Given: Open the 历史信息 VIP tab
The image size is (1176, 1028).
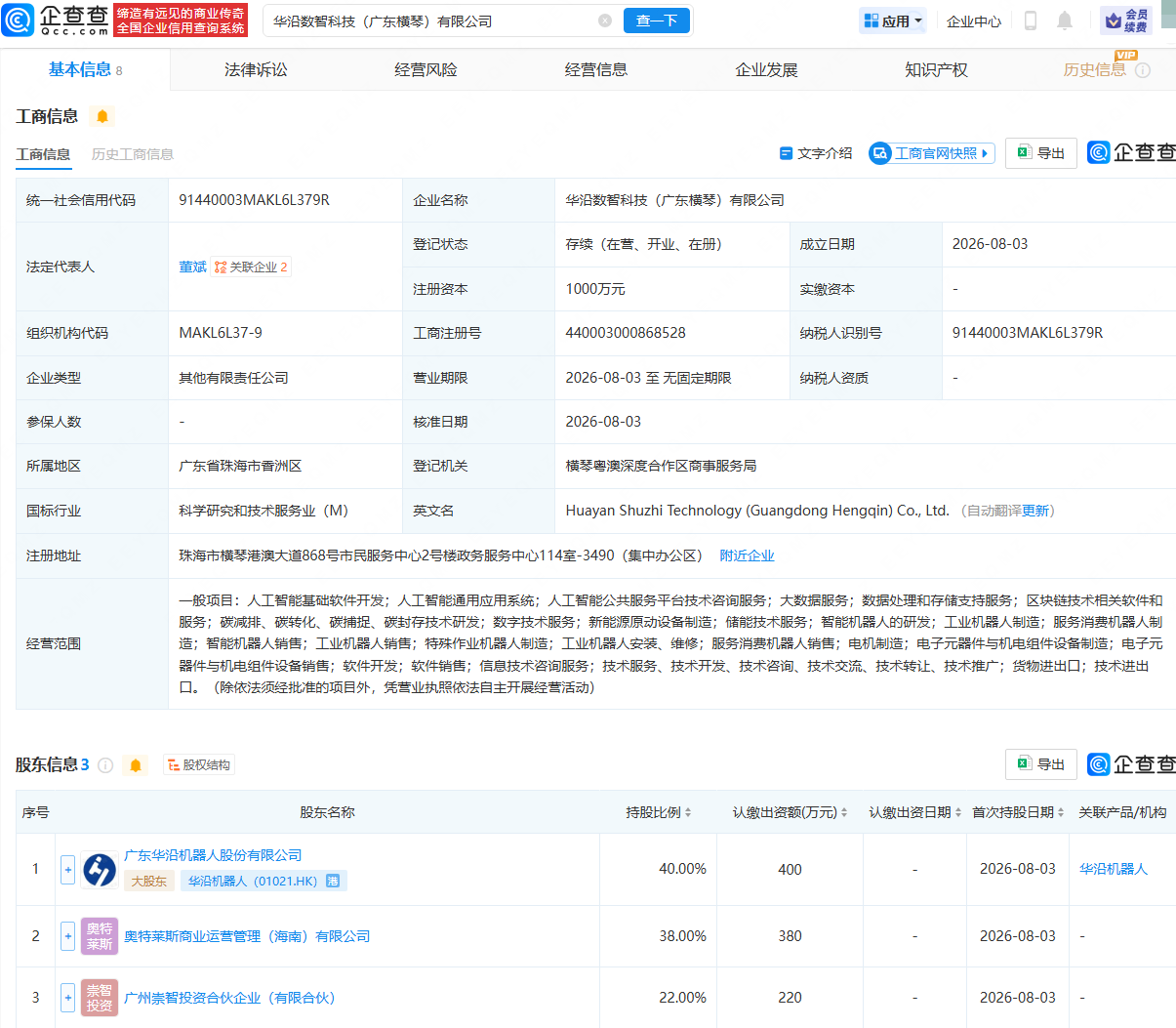Looking at the screenshot, I should click(1094, 70).
